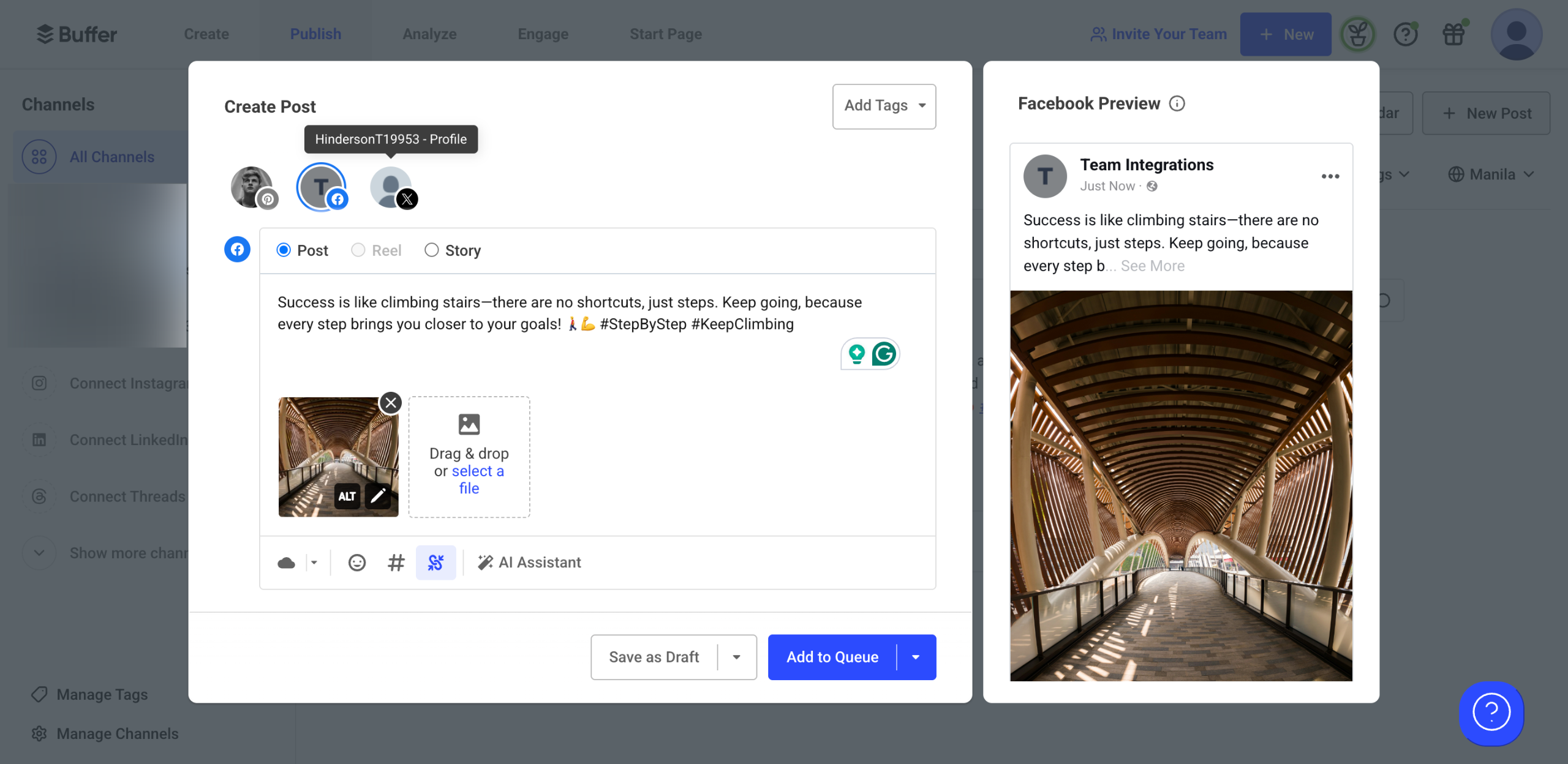Screen dimensions: 1568x764
Task: Open the AI Assistant
Action: [x=529, y=562]
